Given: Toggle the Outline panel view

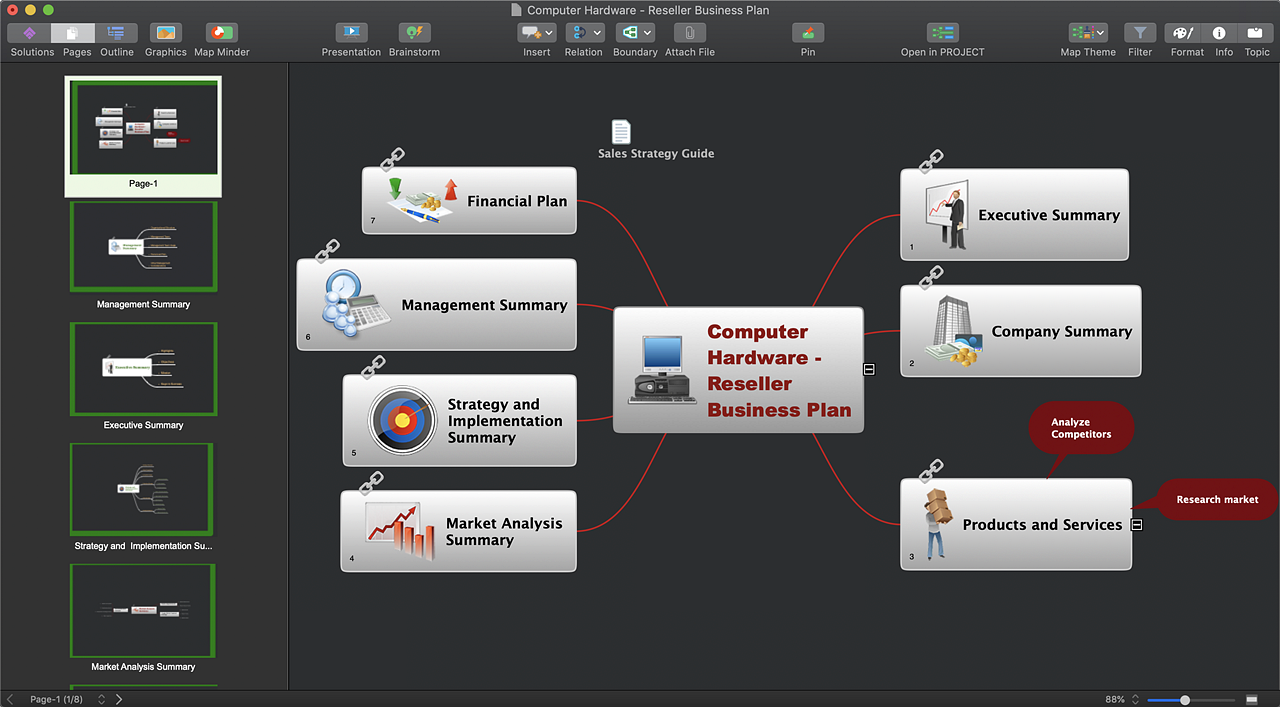Looking at the screenshot, I should [x=117, y=33].
